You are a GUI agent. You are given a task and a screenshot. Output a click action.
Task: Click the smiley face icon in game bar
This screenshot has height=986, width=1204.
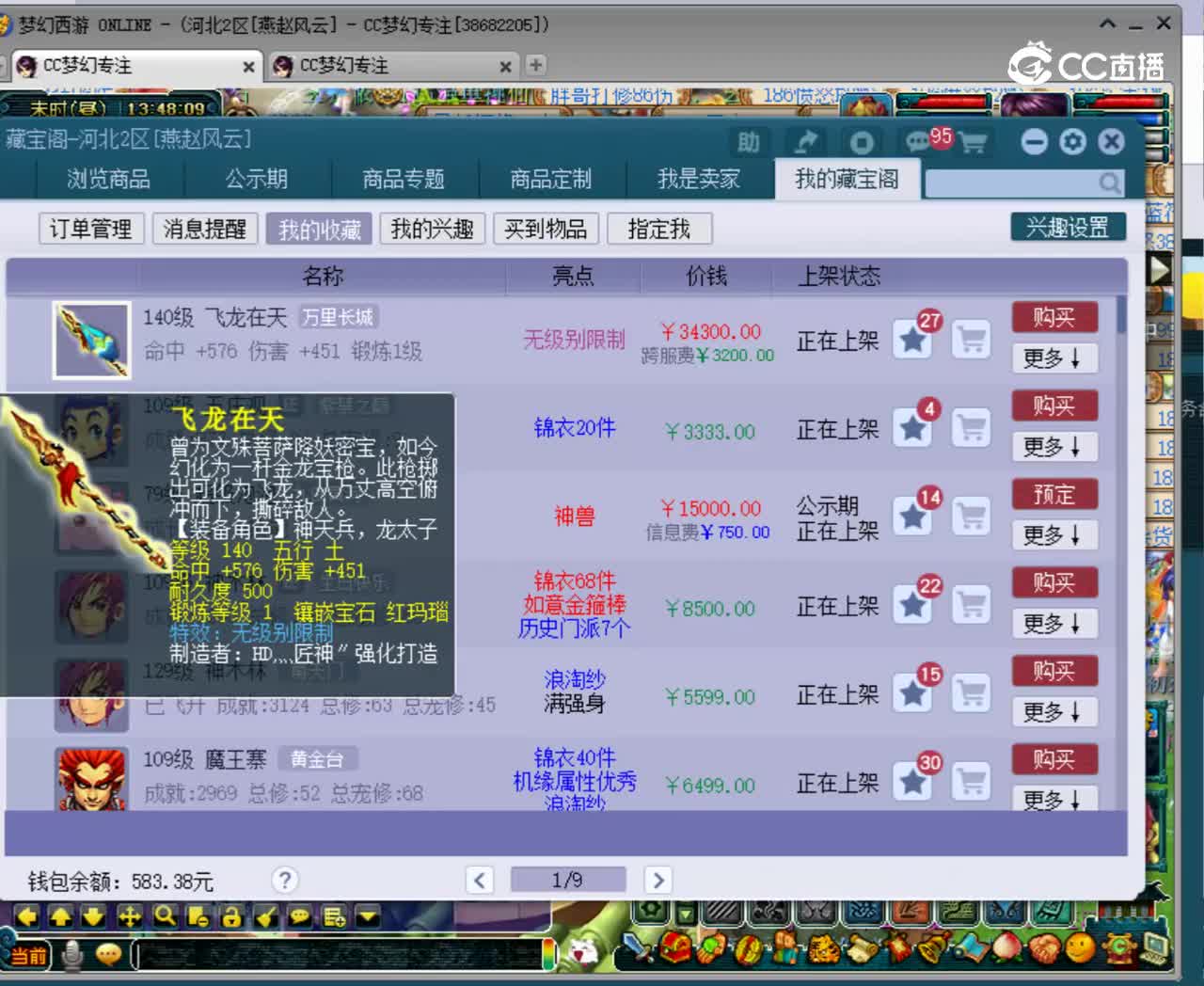click(1082, 946)
